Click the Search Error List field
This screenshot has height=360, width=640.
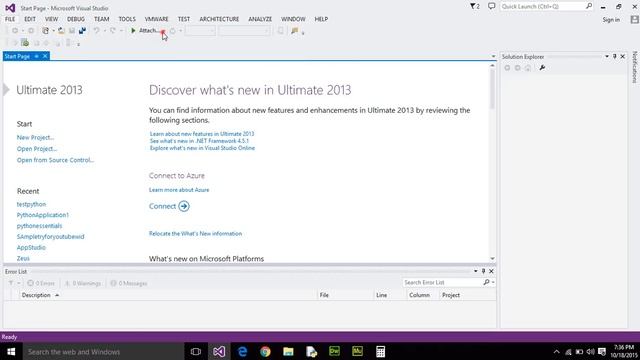[x=443, y=282]
